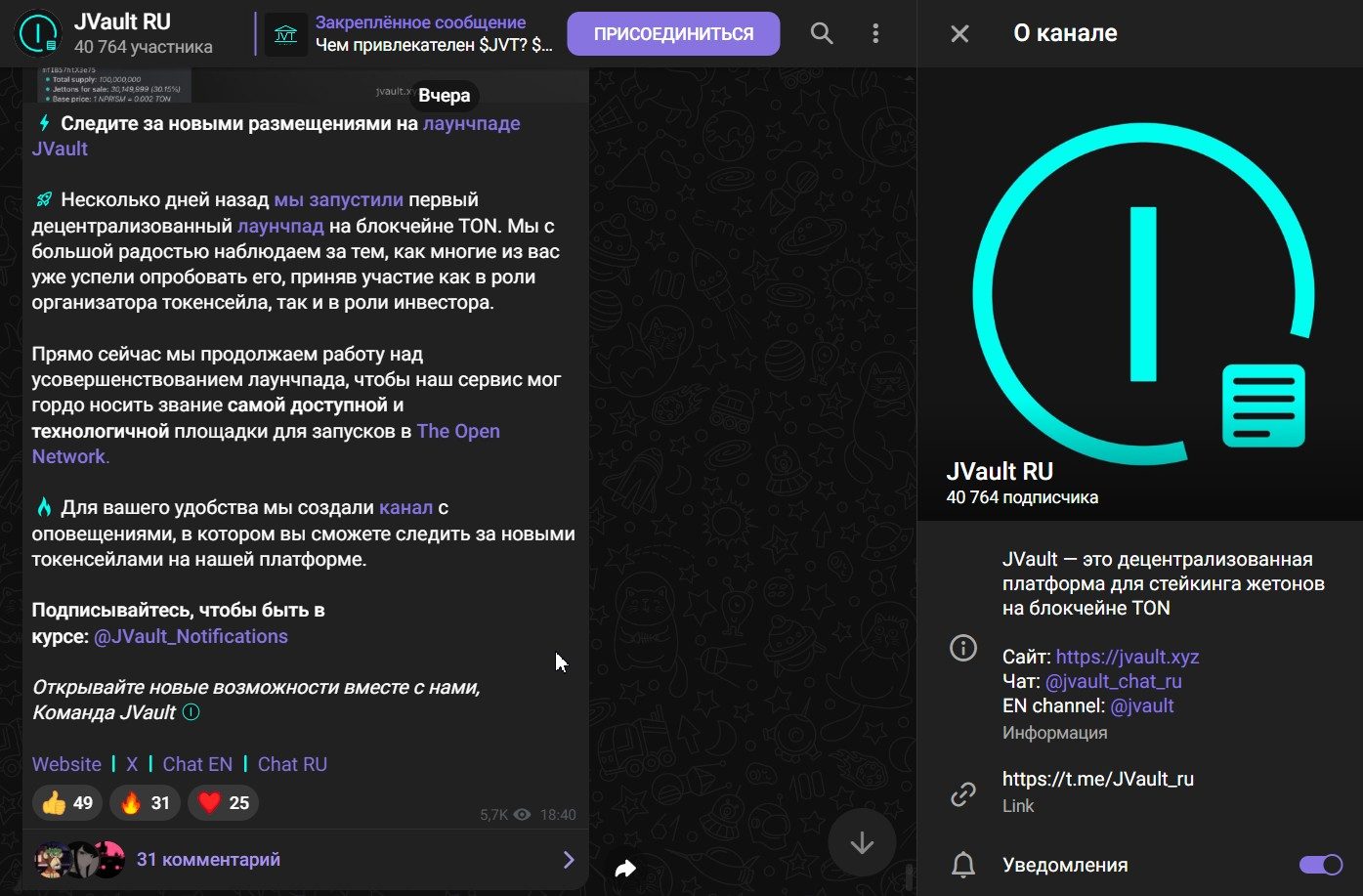Open the X link in post footer
1363x896 pixels.
(132, 764)
